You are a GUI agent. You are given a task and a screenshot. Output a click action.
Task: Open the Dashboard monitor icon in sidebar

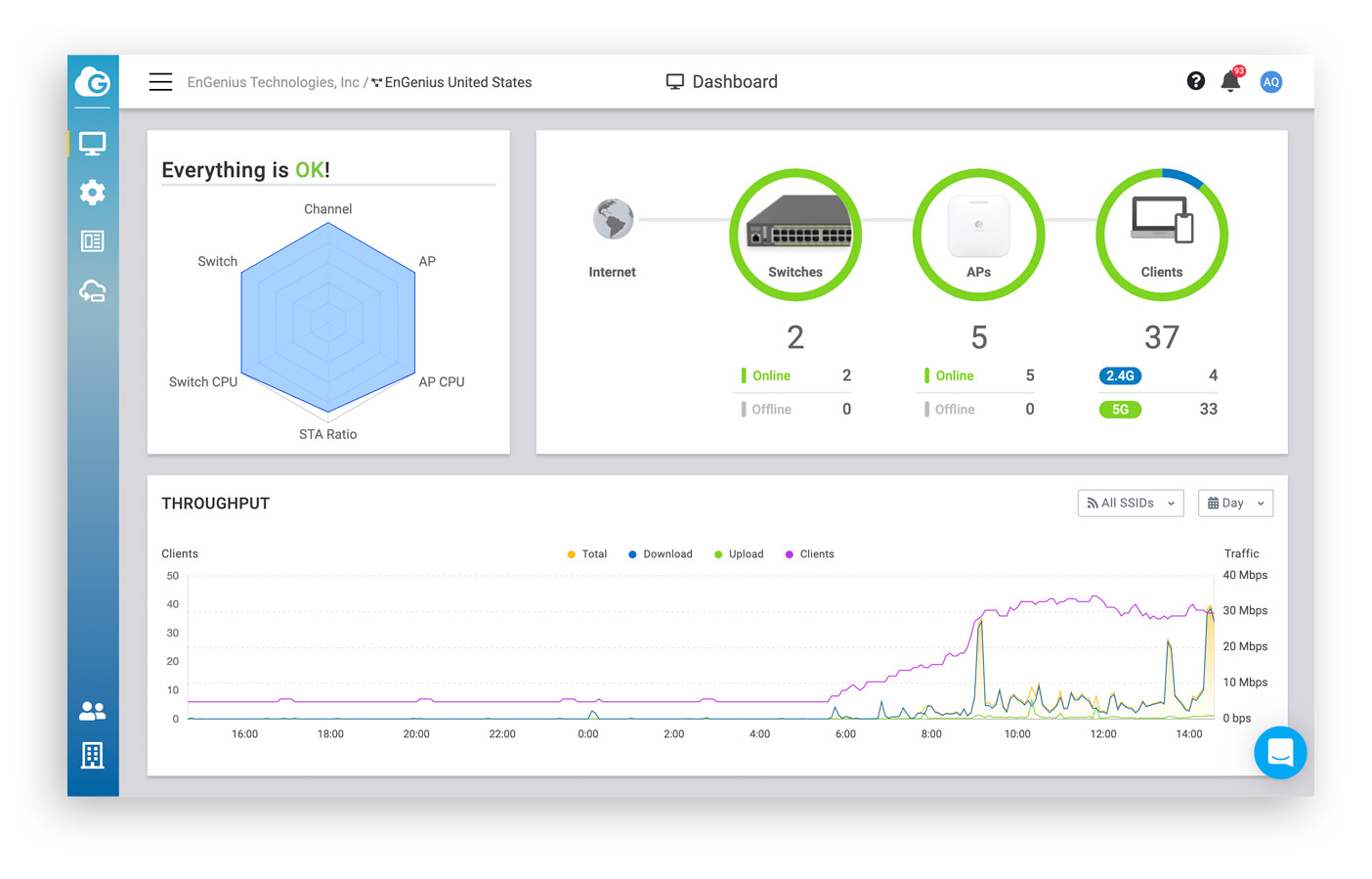point(93,144)
